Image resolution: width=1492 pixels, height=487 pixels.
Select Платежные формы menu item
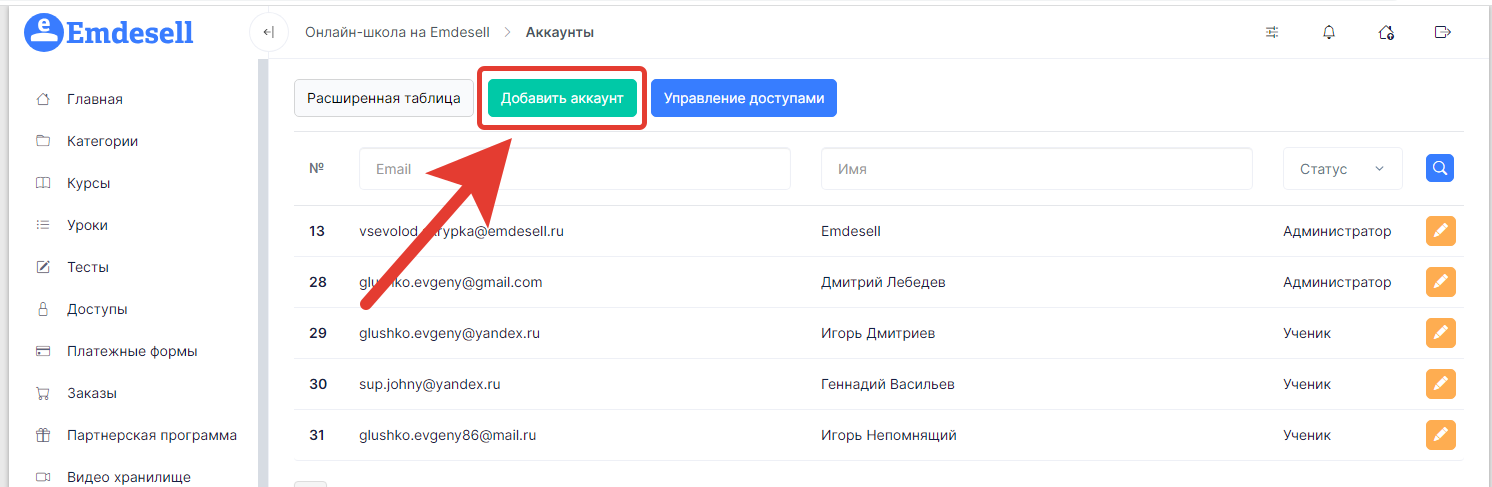click(132, 351)
